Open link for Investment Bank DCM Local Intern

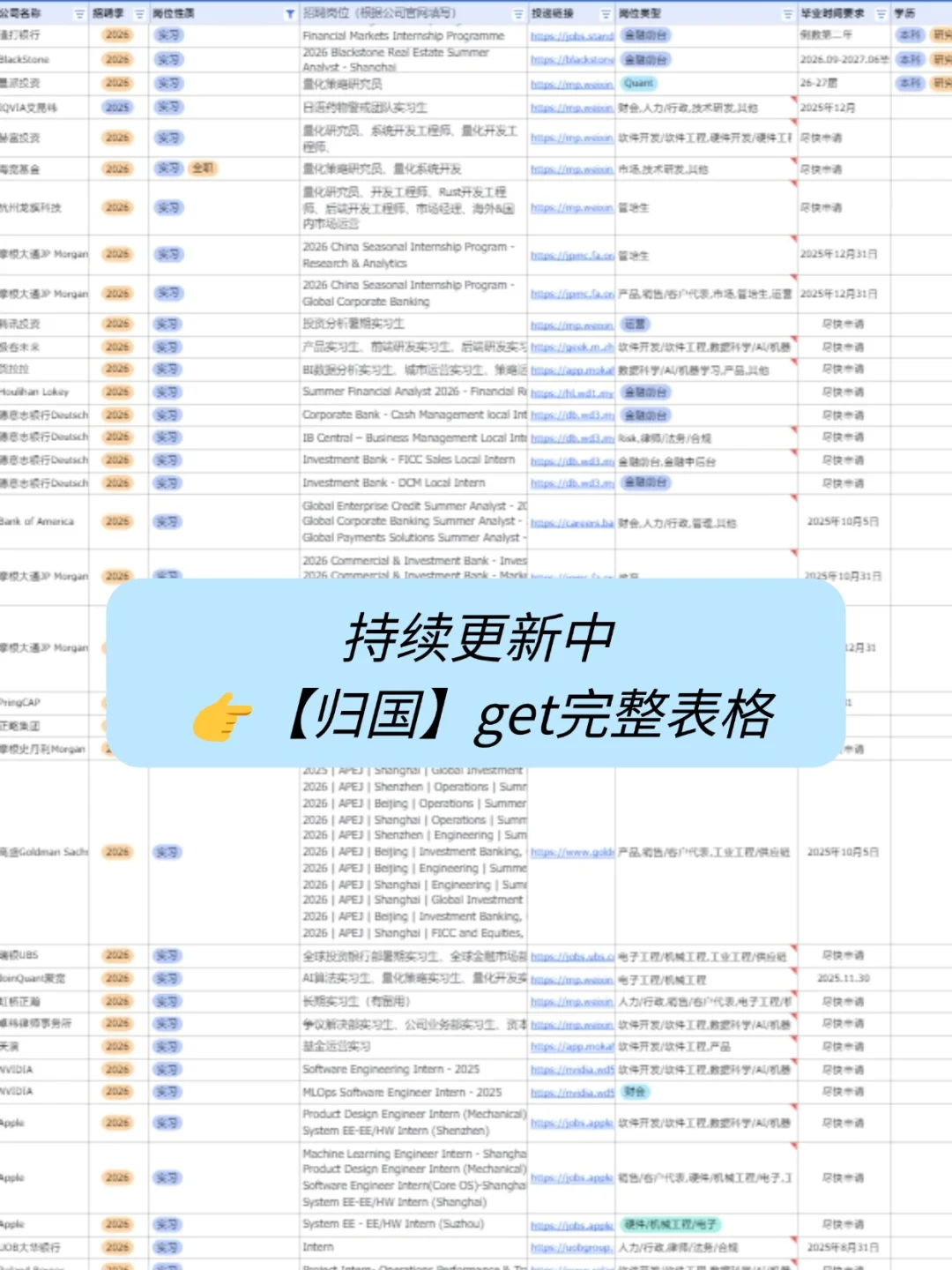coord(572,483)
